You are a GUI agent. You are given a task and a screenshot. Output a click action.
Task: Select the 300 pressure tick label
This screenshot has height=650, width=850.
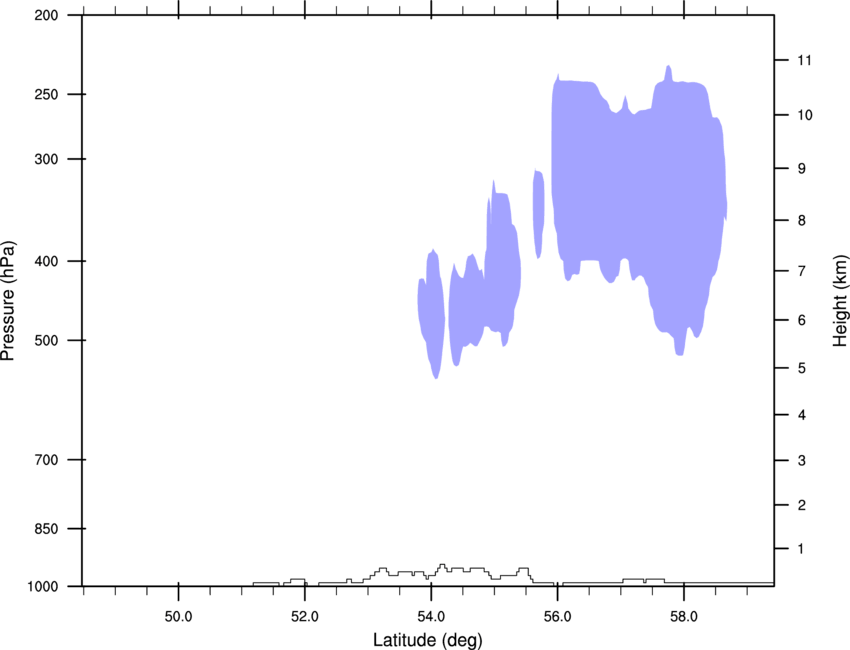[x=46, y=159]
